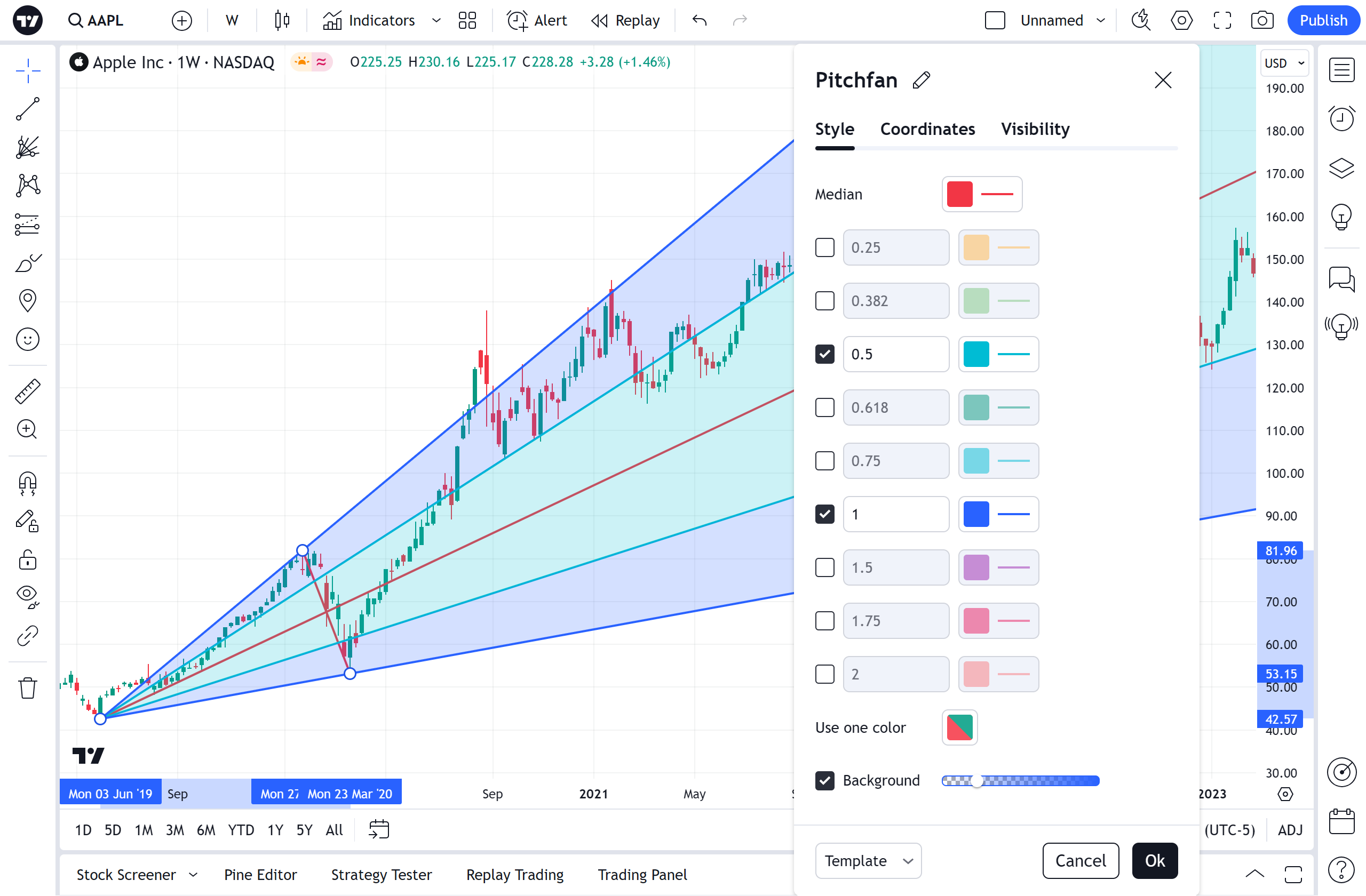The height and width of the screenshot is (896, 1366).
Task: Click the Cancel button
Action: [1080, 860]
